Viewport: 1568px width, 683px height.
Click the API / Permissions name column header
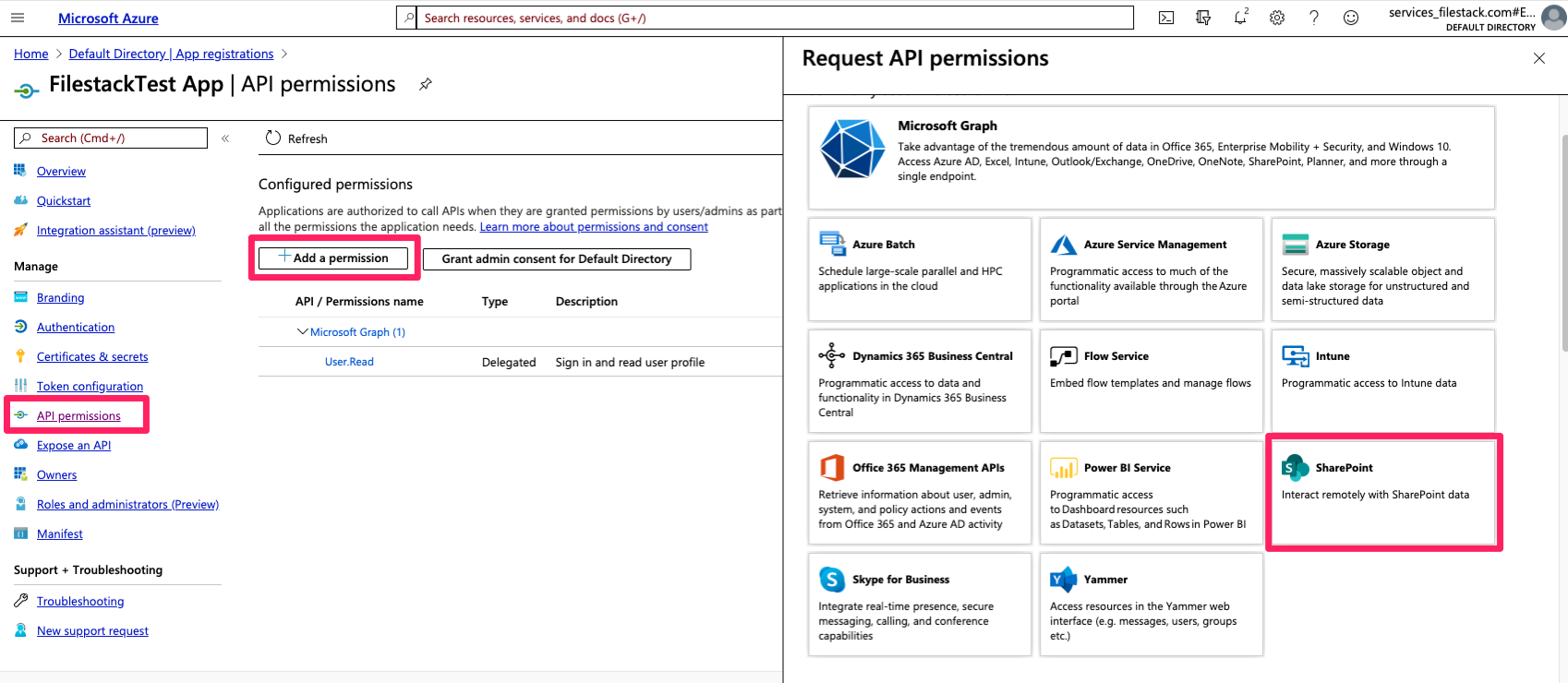tap(359, 302)
